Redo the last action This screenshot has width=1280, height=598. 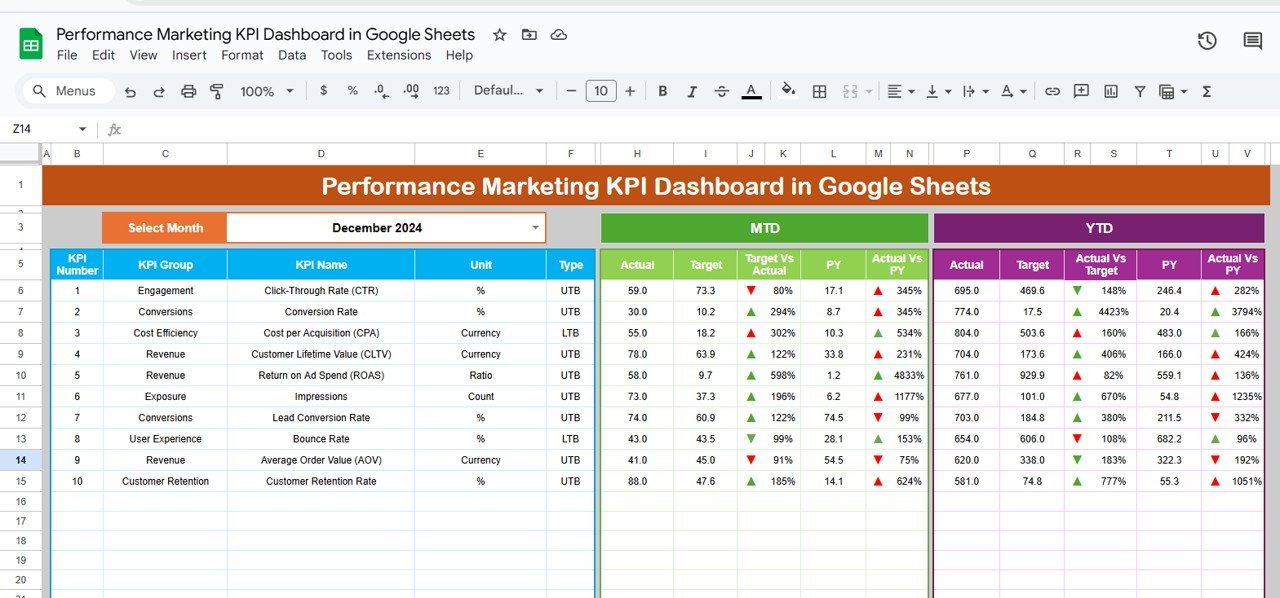click(159, 91)
